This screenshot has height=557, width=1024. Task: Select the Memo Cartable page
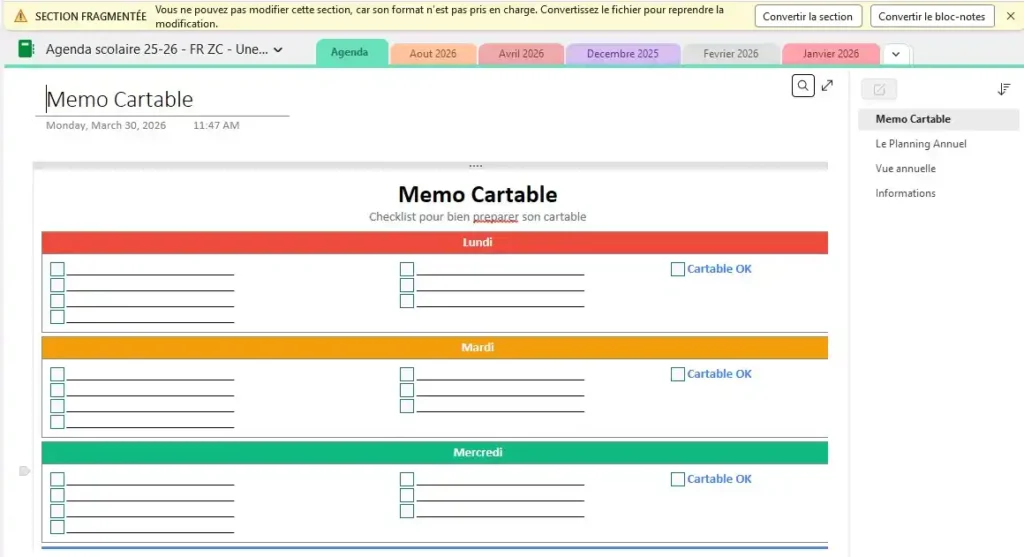[x=938, y=119]
